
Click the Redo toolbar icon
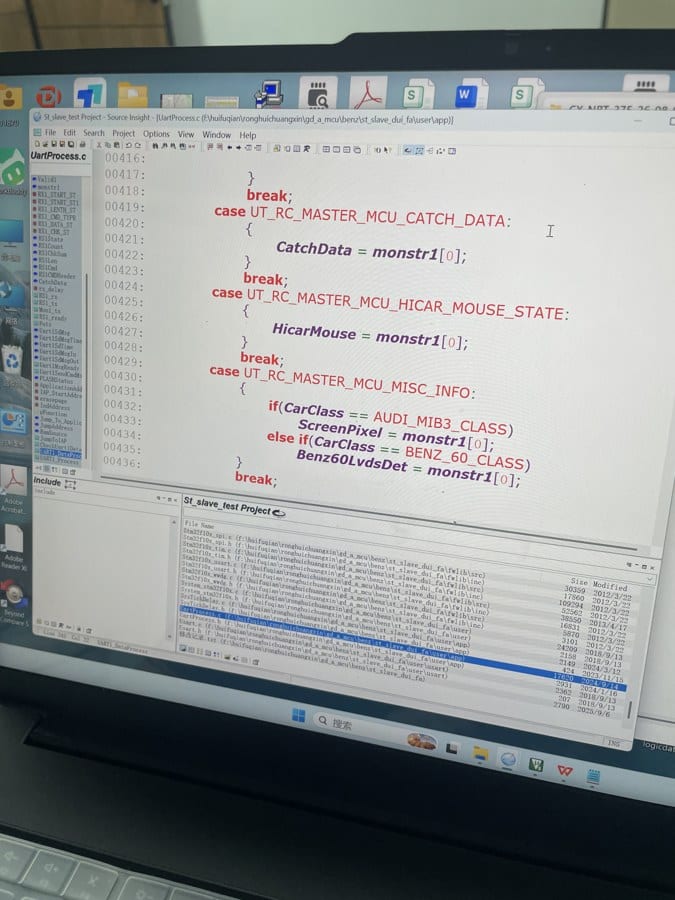(x=138, y=146)
